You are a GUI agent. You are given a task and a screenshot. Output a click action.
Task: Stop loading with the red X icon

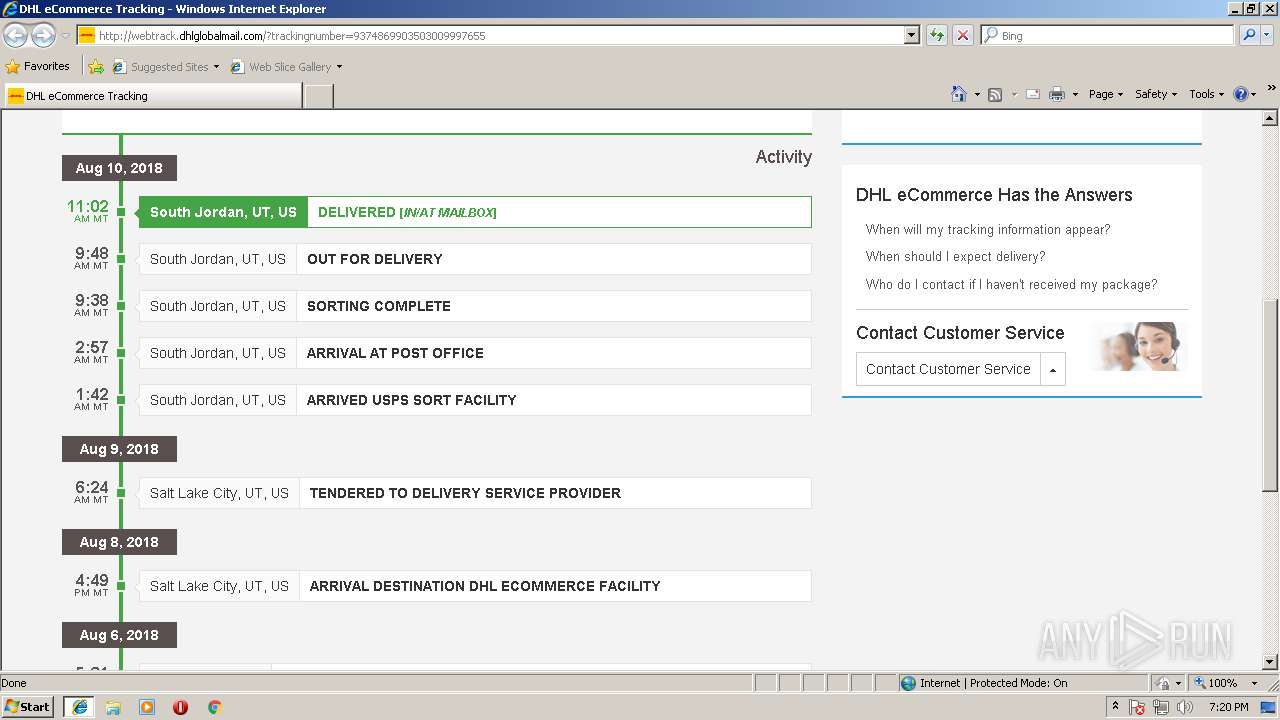(x=962, y=35)
